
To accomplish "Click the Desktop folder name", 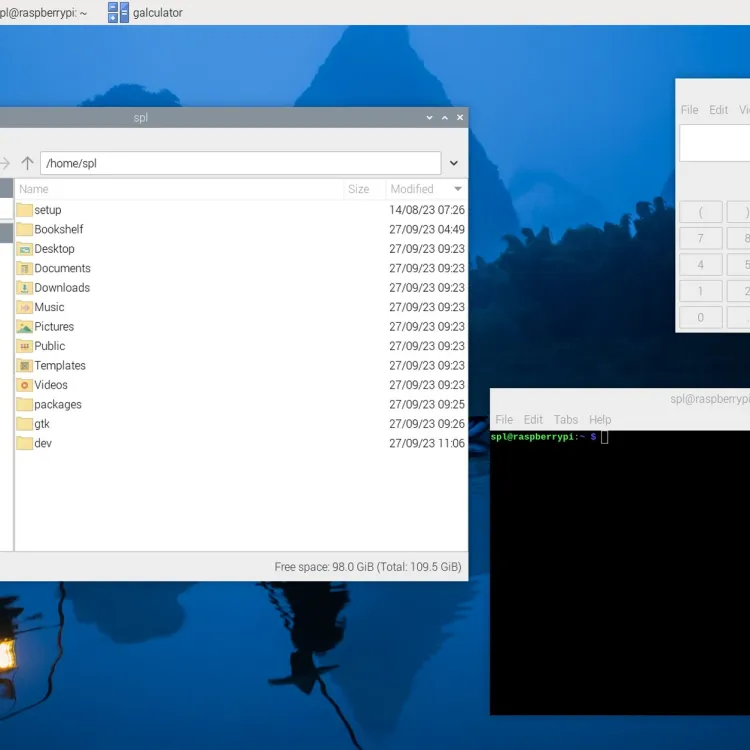I will pos(55,249).
